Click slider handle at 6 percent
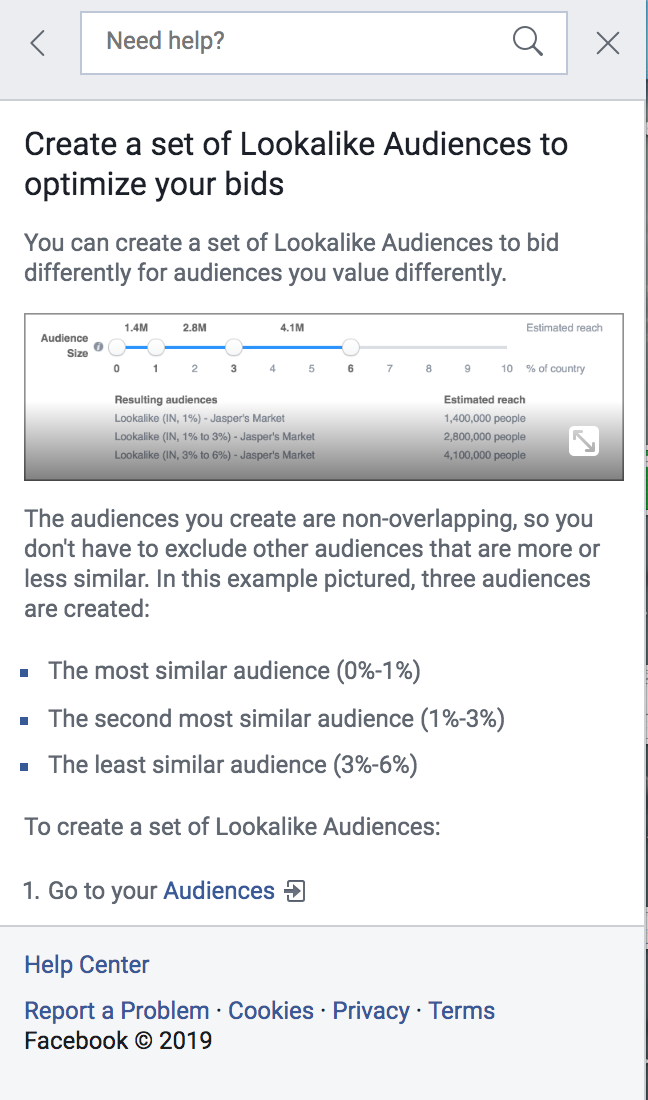The width and height of the screenshot is (648, 1100). [x=351, y=347]
